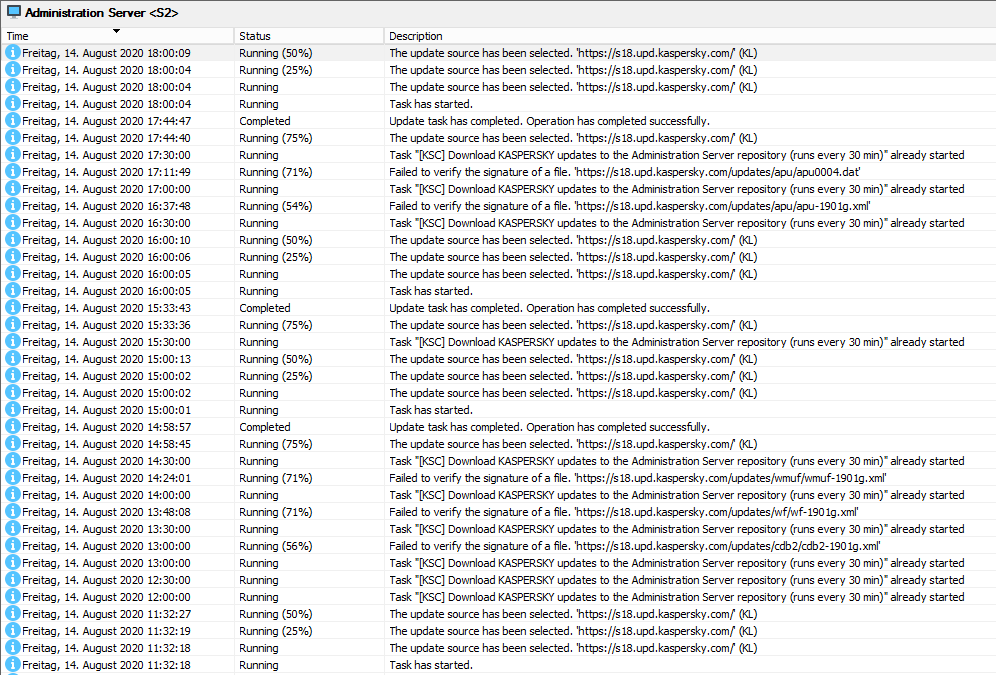Click info icon of 14:24:01 wmuf failure row
The height and width of the screenshot is (675, 996).
(12, 478)
